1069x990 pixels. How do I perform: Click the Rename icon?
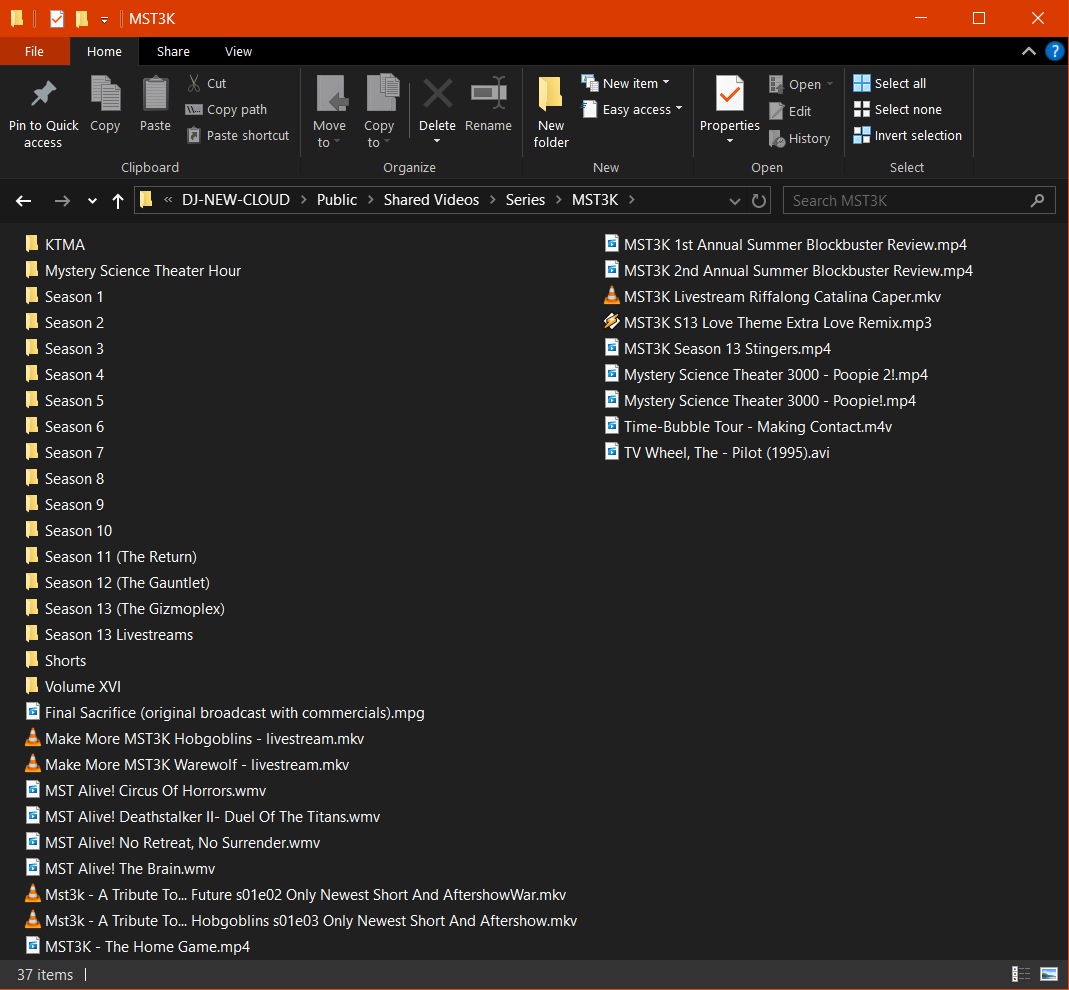click(488, 93)
